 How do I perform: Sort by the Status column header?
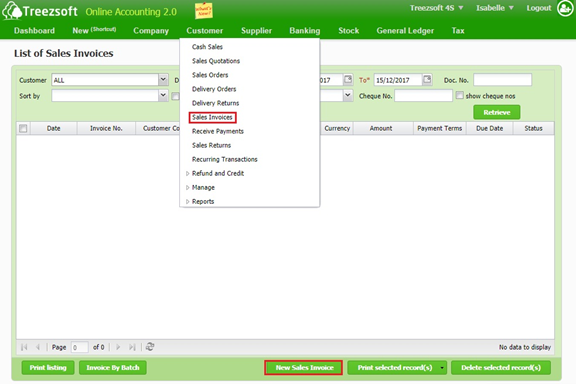[533, 128]
